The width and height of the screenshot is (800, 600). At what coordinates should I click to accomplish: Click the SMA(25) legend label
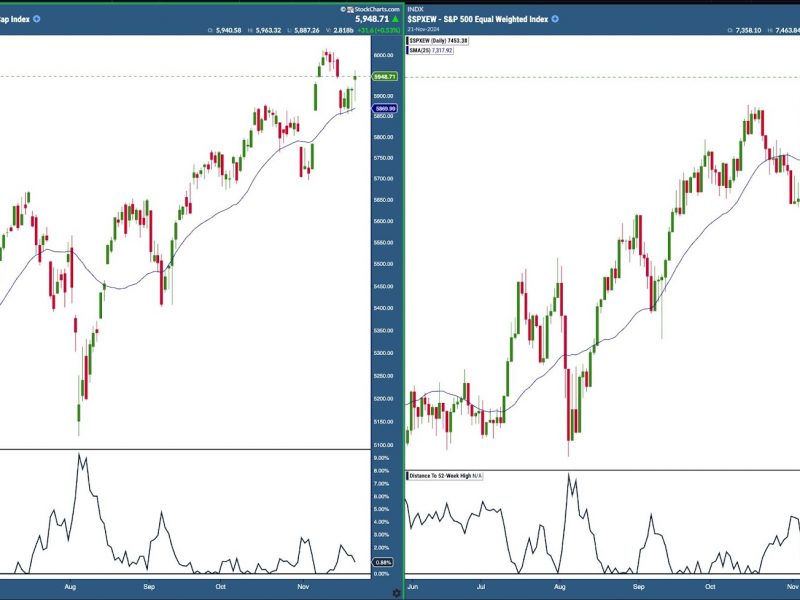point(430,51)
